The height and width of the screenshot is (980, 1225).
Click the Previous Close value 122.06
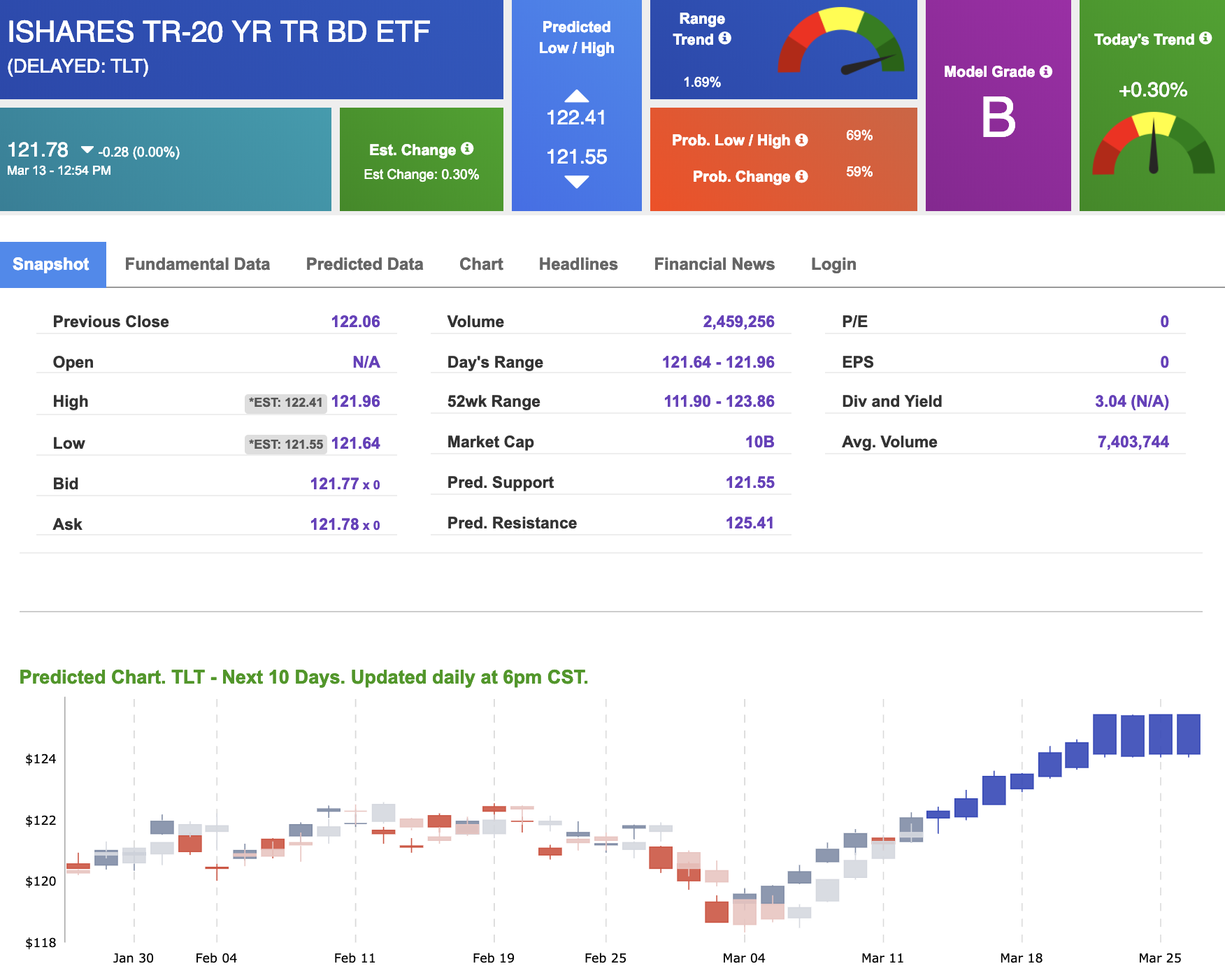355,322
